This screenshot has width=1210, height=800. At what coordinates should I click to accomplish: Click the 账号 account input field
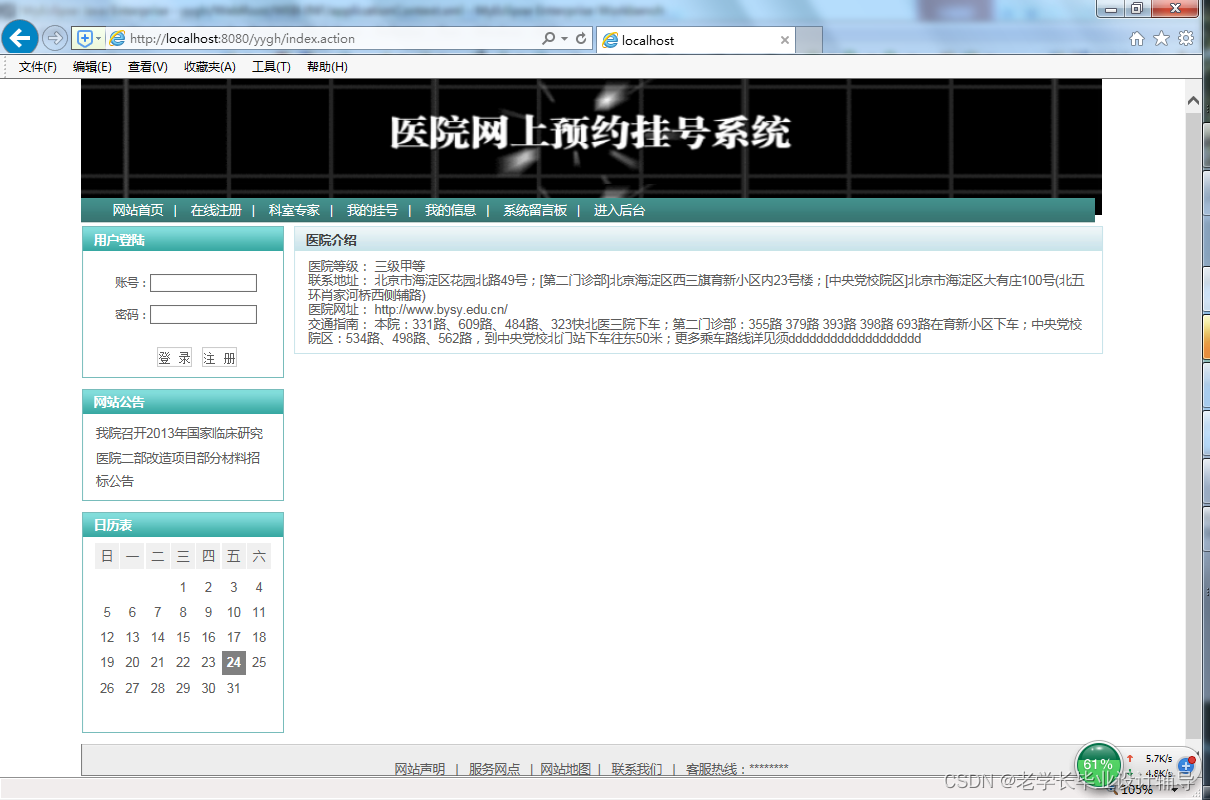point(203,282)
